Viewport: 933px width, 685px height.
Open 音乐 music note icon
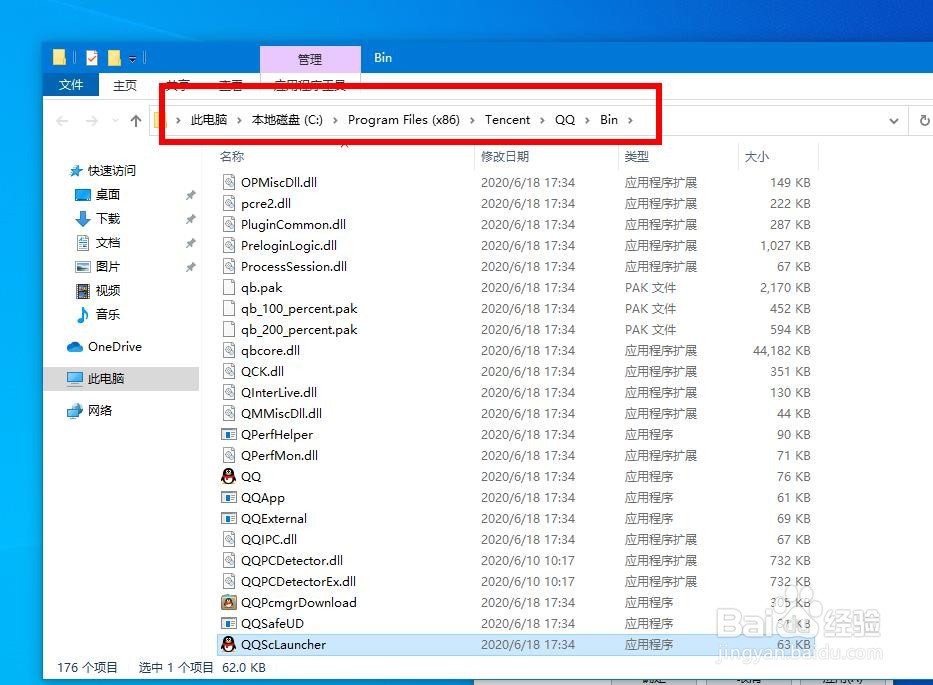(x=83, y=314)
